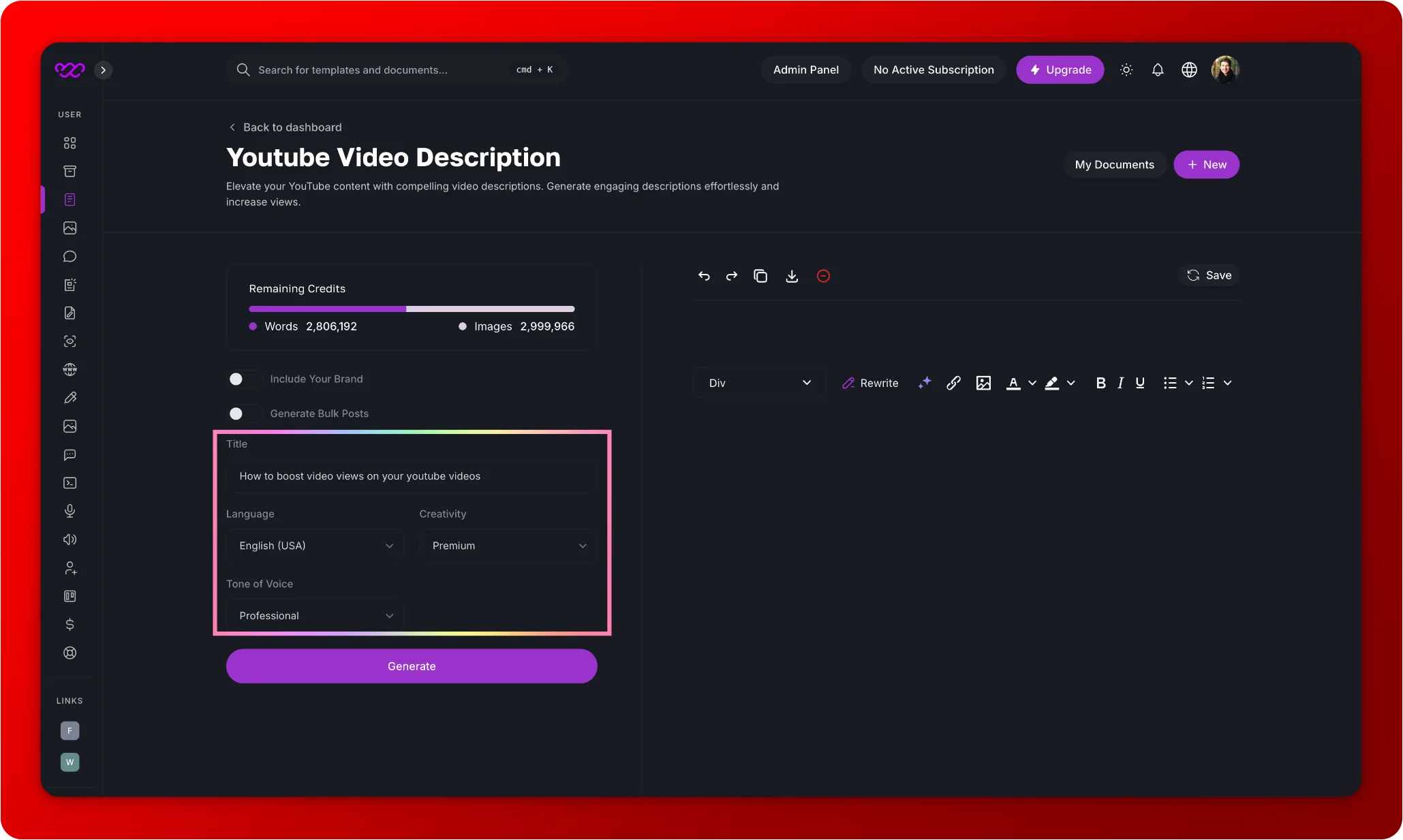Open the highlight color dropdown arrow

coord(1071,383)
